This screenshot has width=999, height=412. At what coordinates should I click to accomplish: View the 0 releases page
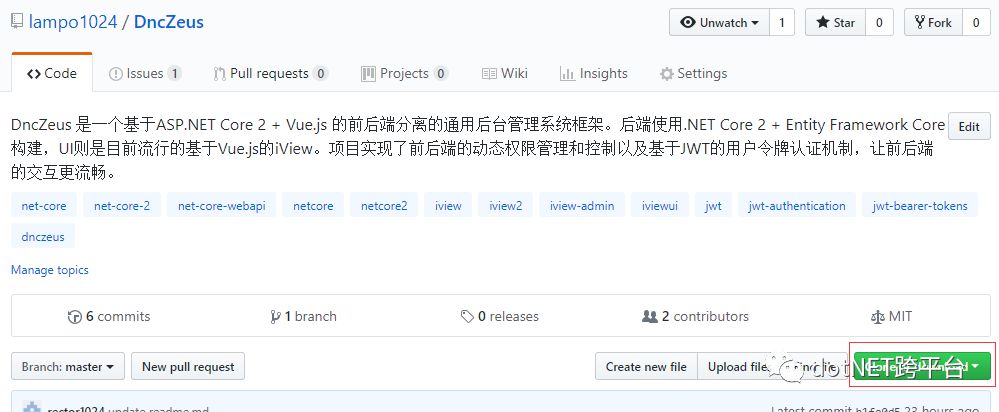[x=500, y=316]
